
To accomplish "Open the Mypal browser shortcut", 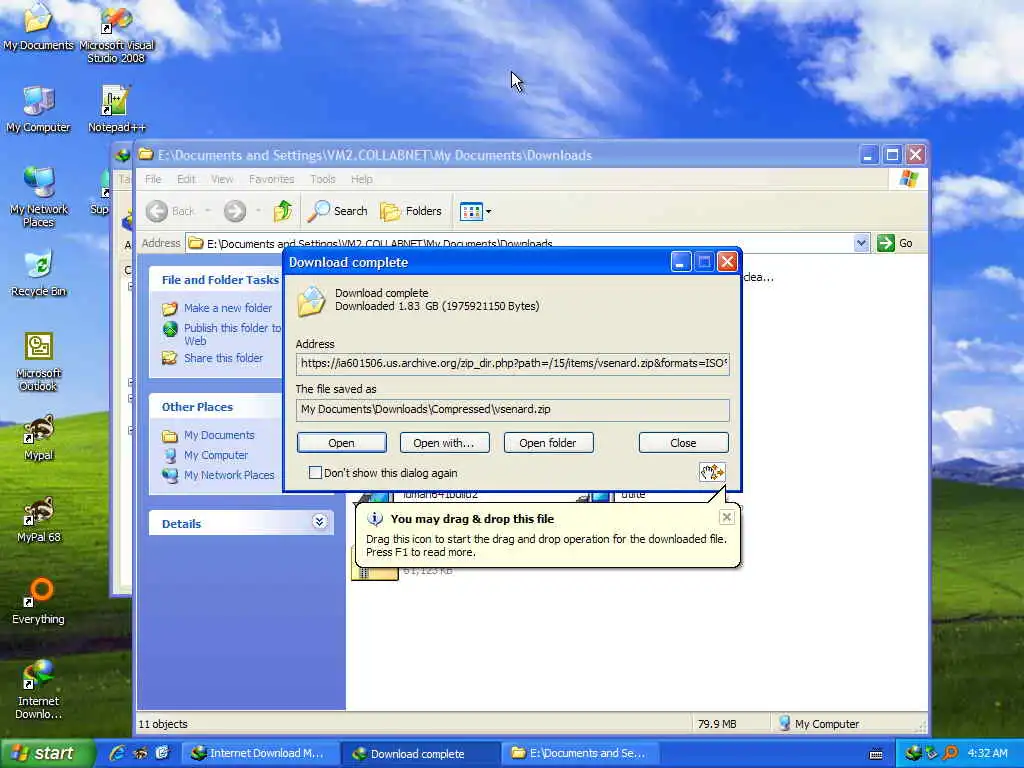I will tap(39, 438).
